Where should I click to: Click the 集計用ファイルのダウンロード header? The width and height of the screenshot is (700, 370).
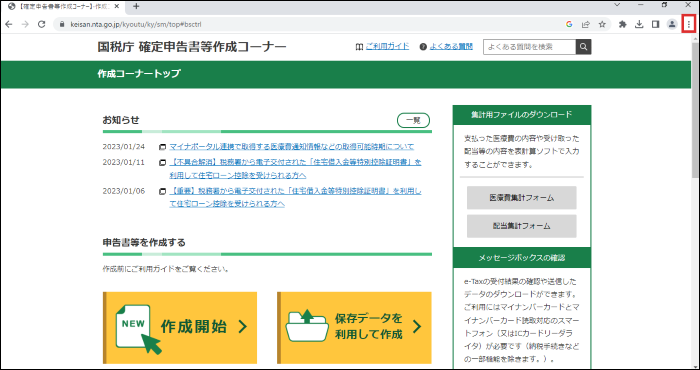click(x=521, y=115)
